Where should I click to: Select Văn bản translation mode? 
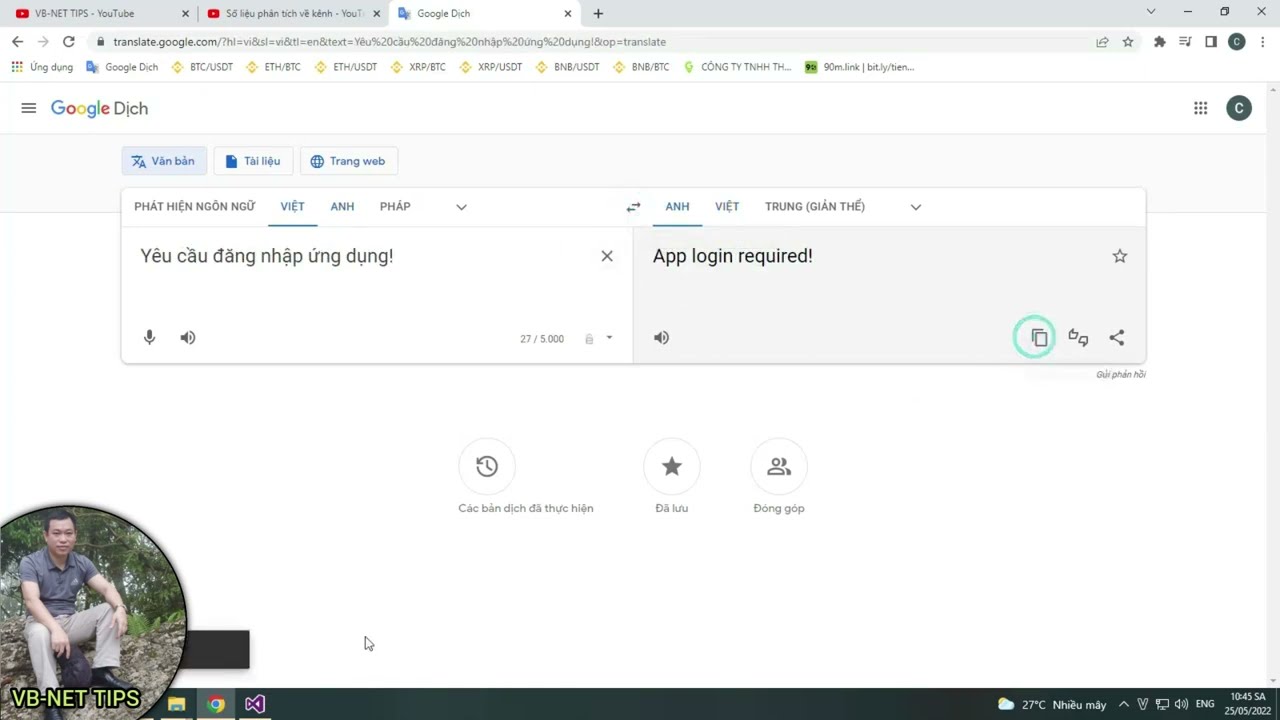click(x=164, y=161)
